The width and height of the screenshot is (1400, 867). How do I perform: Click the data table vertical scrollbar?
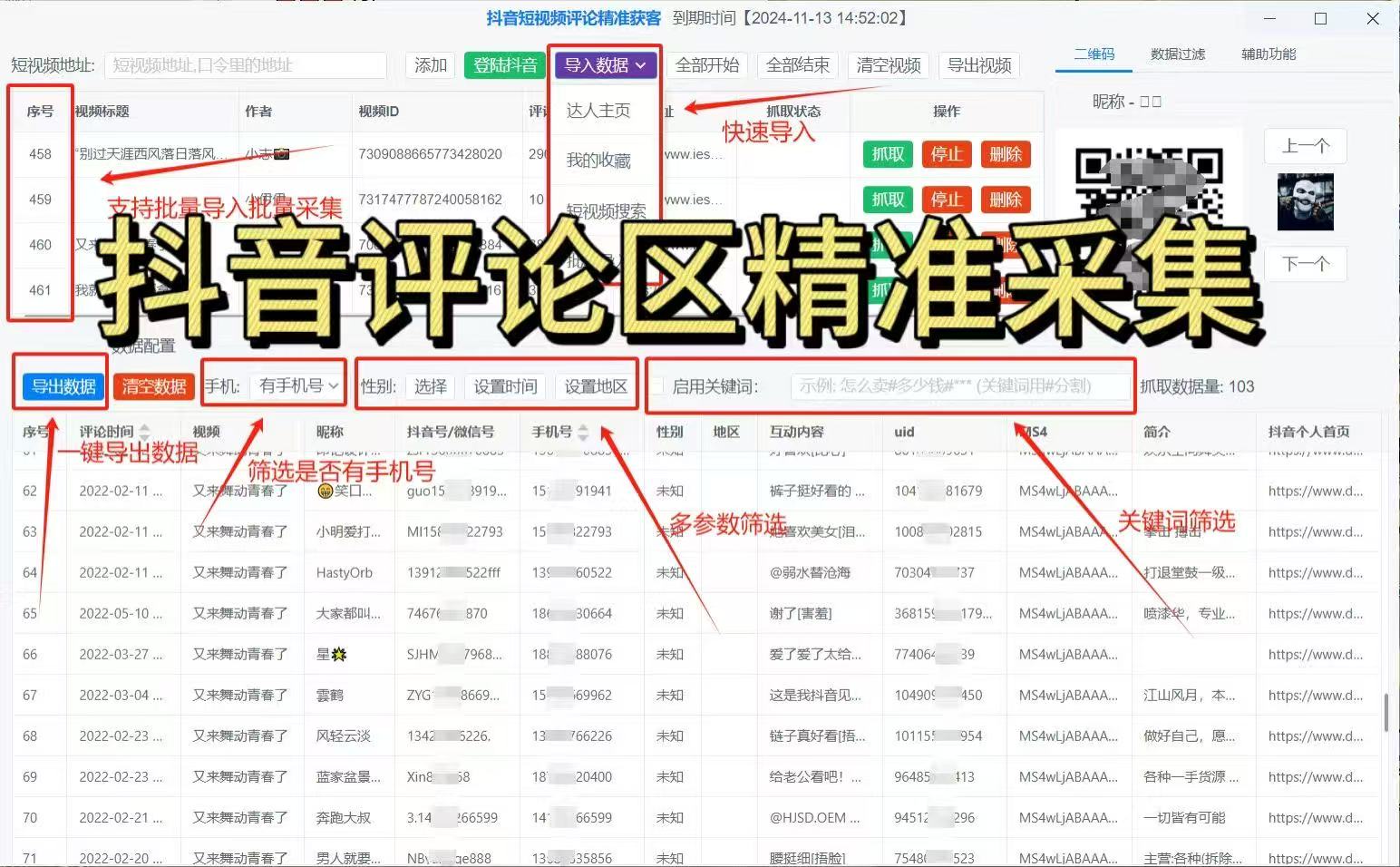click(x=1385, y=713)
